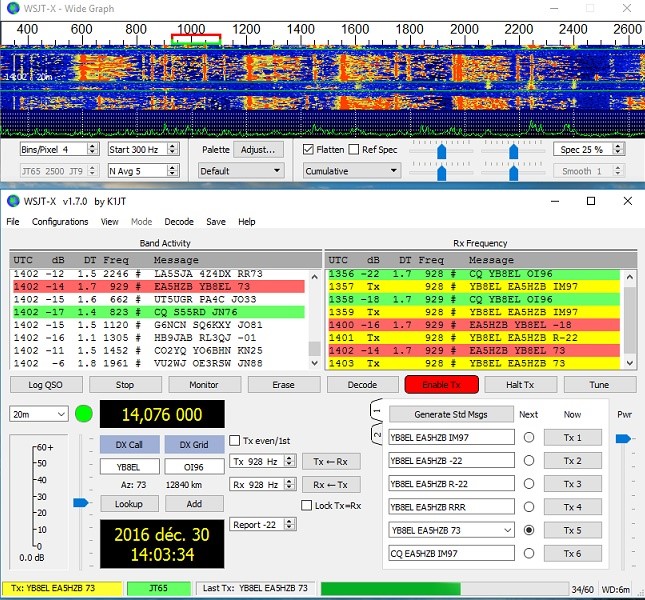Select decode row VU2WJ OE3RSW JN88
The height and width of the screenshot is (600, 645).
[159, 364]
